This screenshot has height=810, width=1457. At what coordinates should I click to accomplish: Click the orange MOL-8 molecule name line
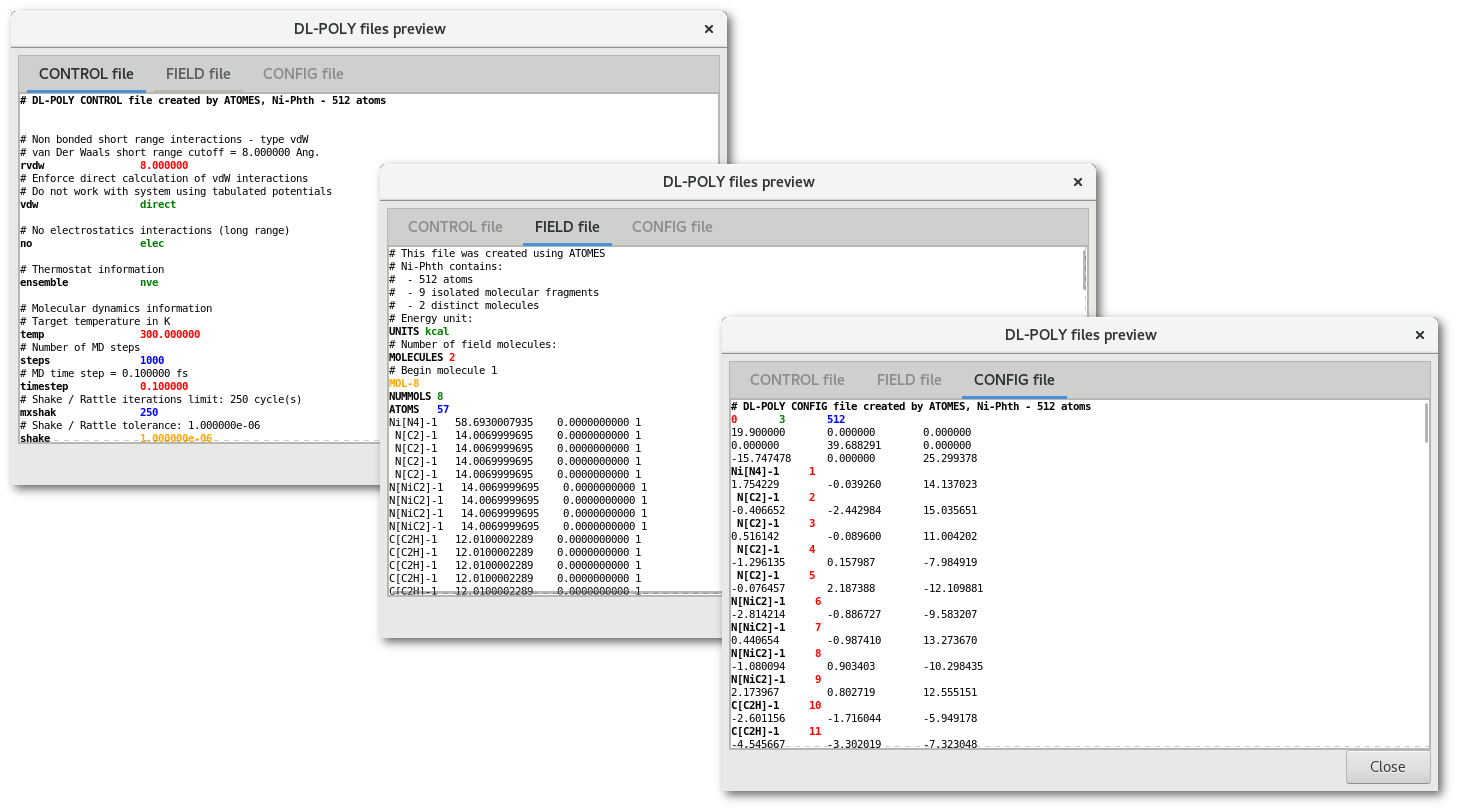[404, 383]
